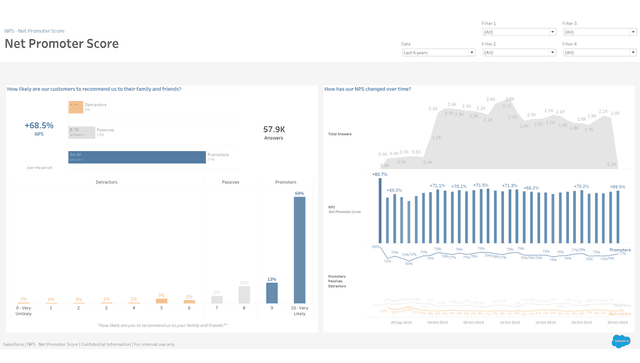Click the 13% bar for score 9
Image resolution: width=640 pixels, height=363 pixels.
(x=272, y=293)
